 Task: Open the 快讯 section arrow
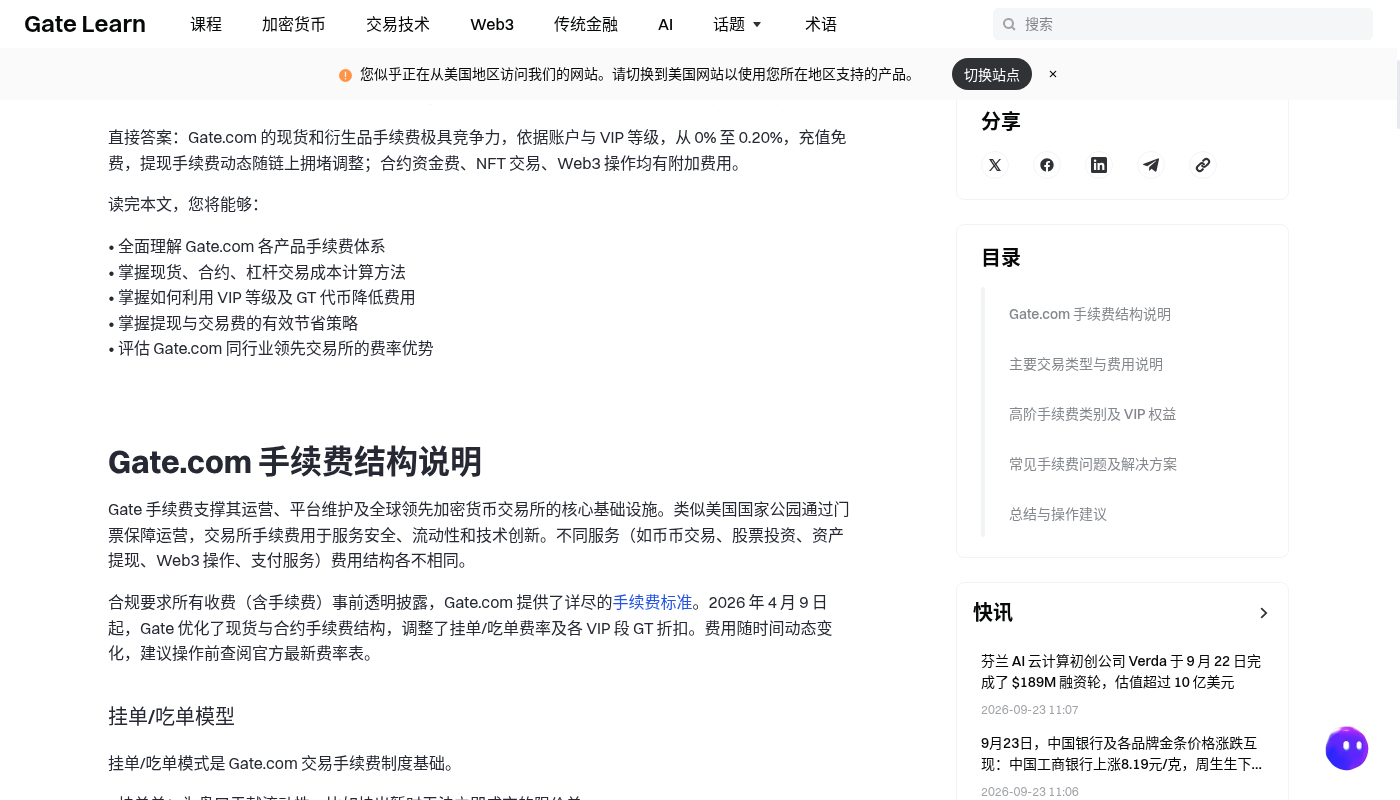1264,613
